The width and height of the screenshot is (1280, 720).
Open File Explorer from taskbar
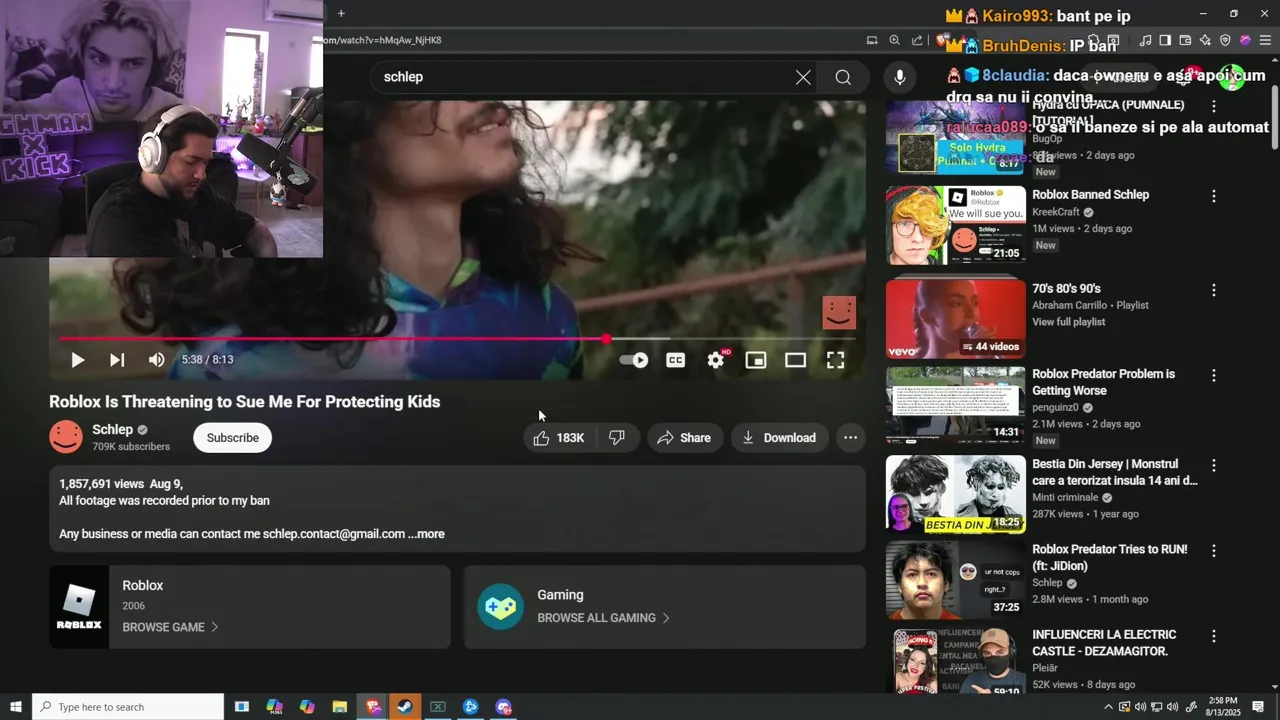click(x=339, y=707)
